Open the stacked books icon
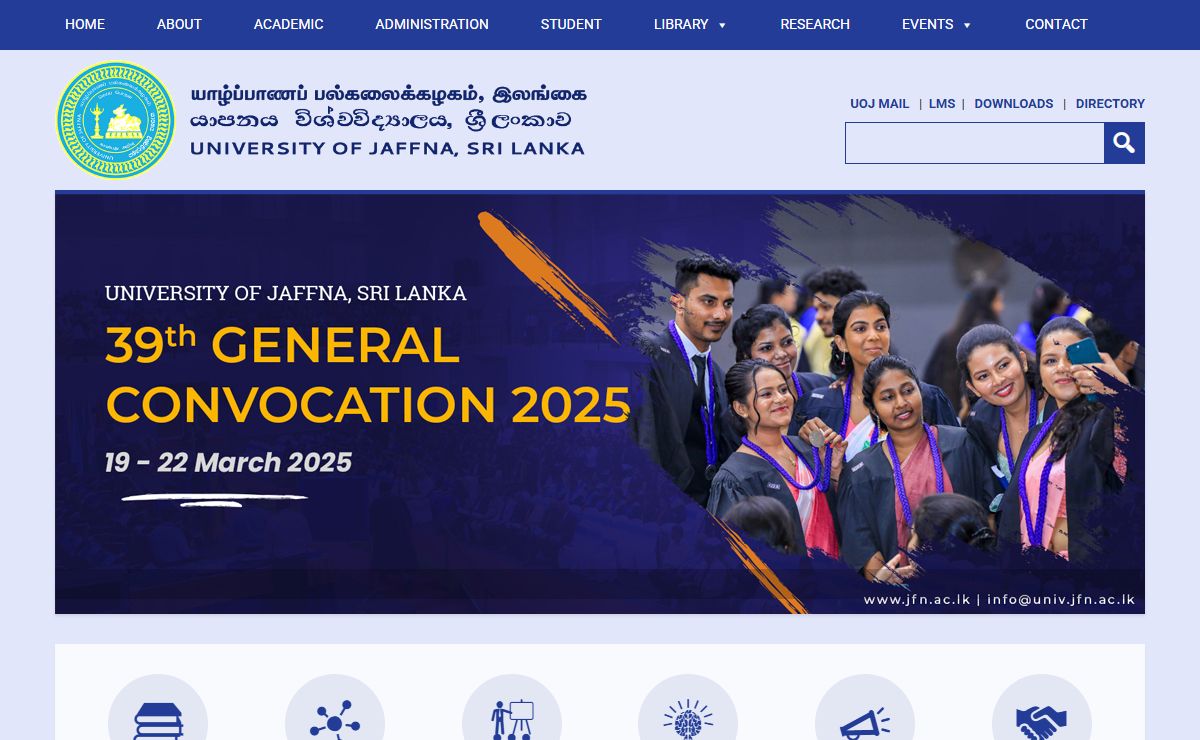The height and width of the screenshot is (740, 1200). 158,716
